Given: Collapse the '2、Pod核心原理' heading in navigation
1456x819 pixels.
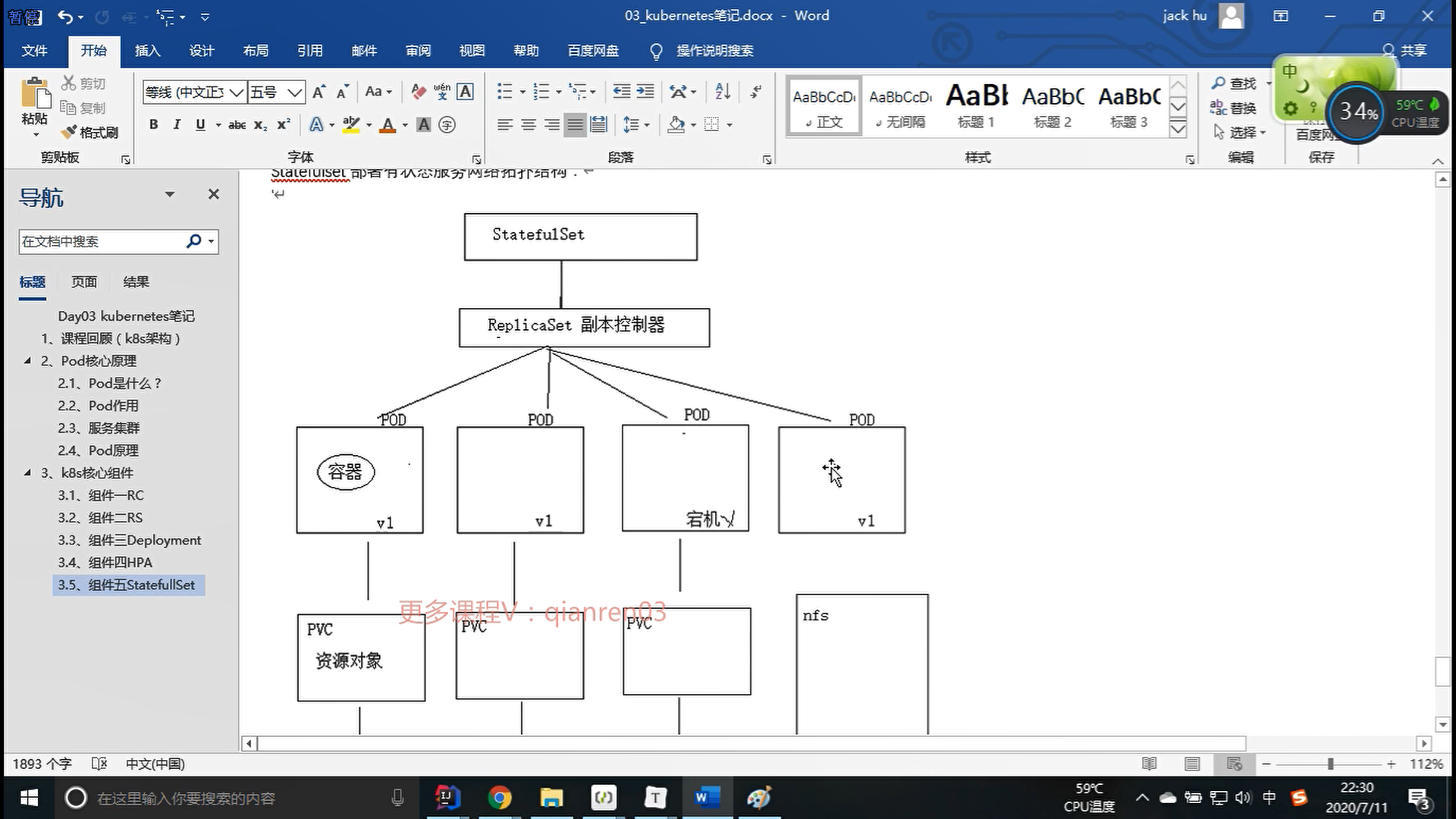Looking at the screenshot, I should point(28,361).
